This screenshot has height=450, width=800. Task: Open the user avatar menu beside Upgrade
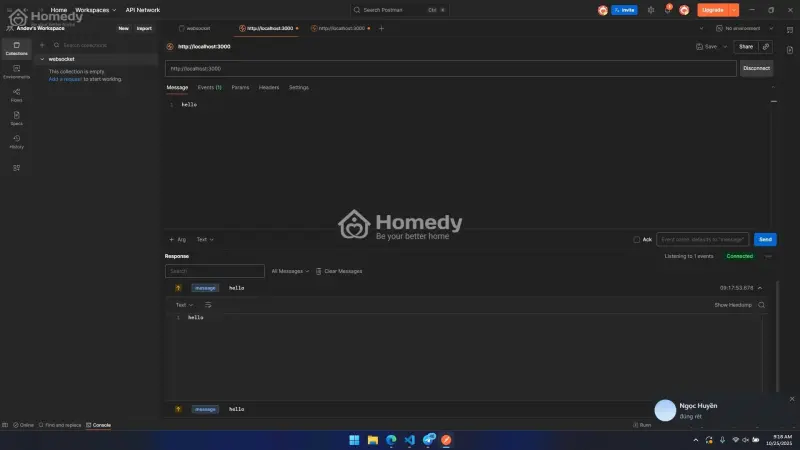point(684,10)
